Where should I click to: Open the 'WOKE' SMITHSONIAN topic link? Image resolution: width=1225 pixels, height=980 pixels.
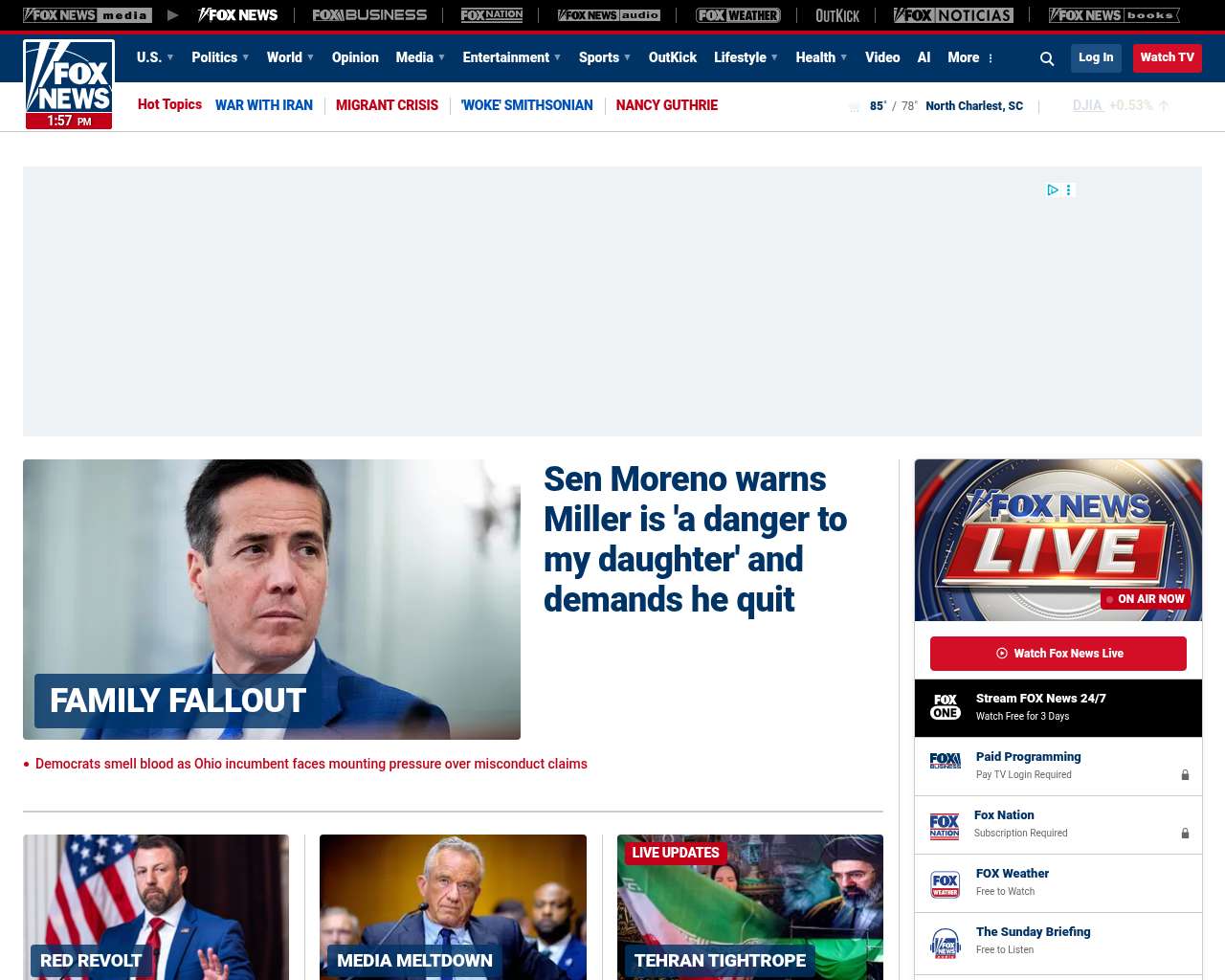527,105
